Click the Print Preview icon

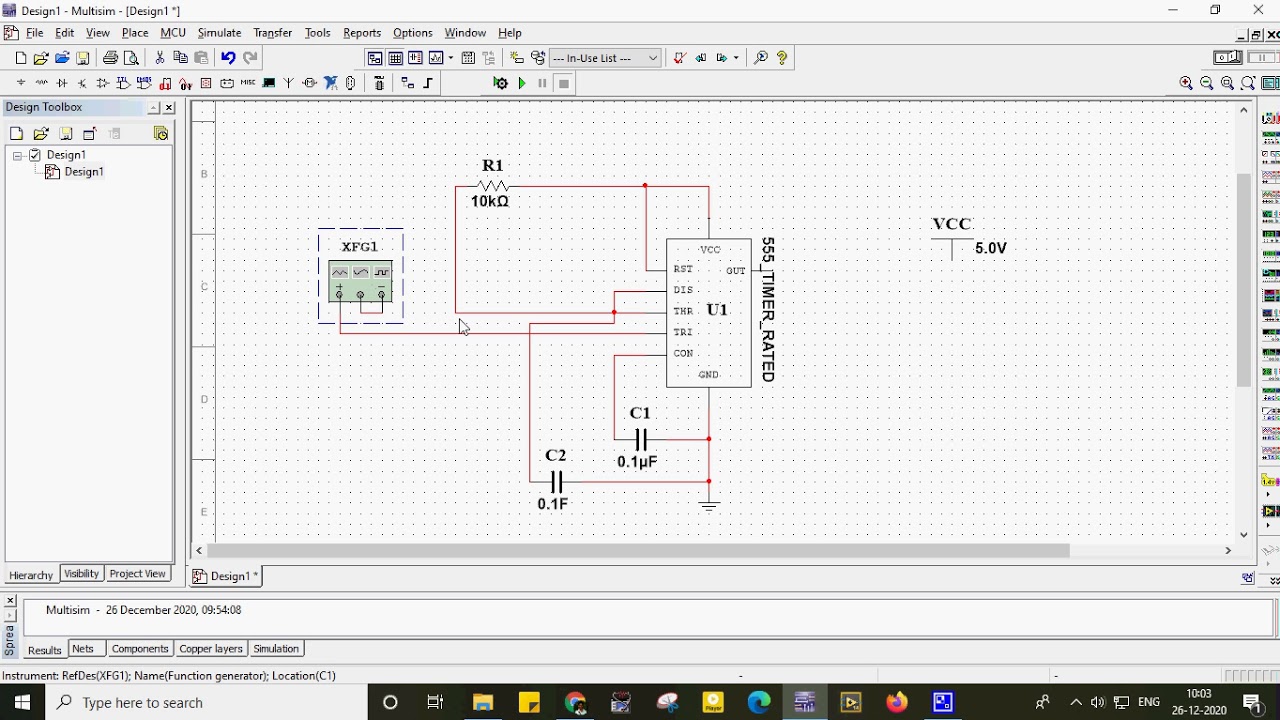point(131,58)
